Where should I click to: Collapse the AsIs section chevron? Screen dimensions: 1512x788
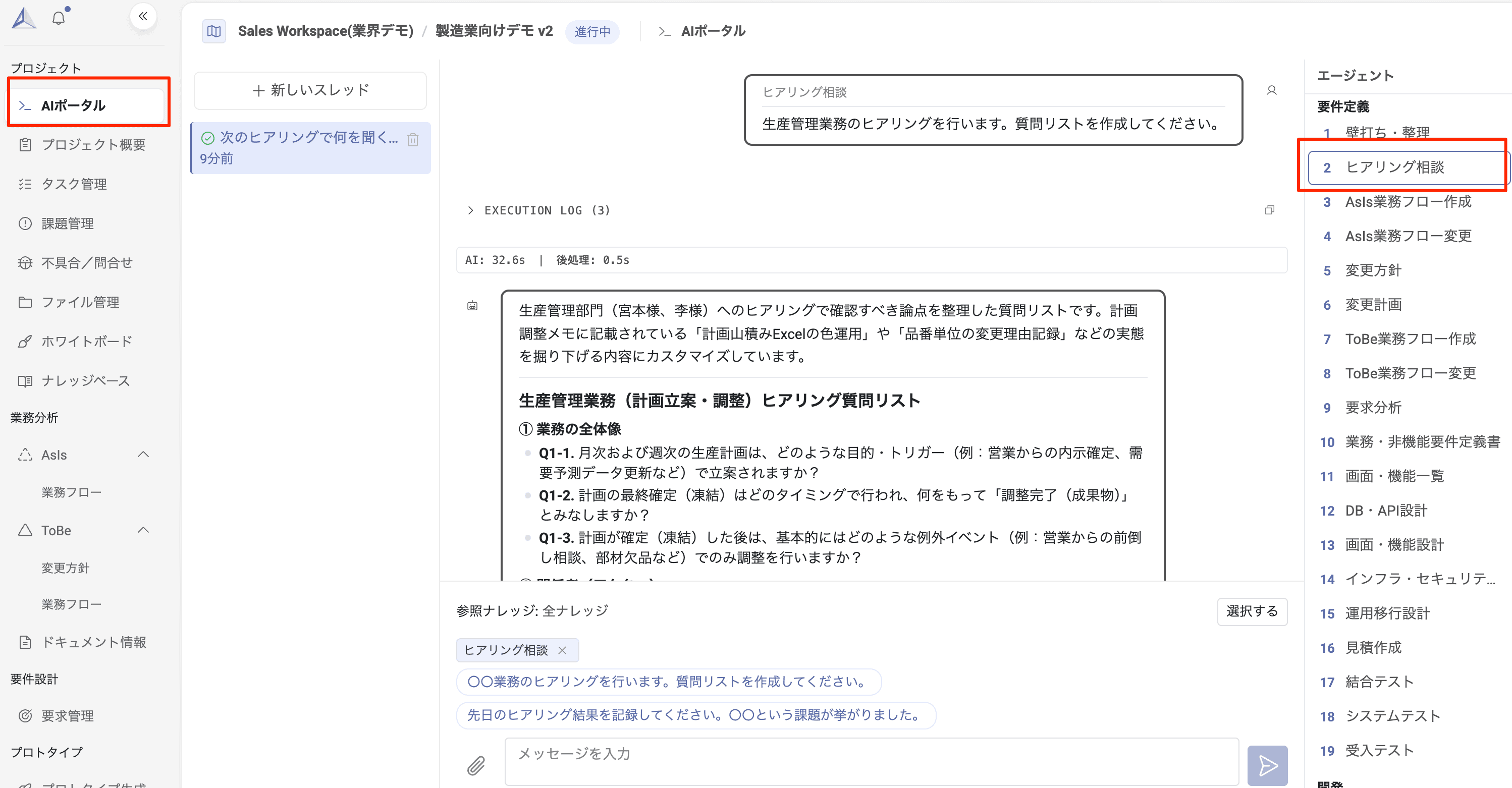point(143,455)
